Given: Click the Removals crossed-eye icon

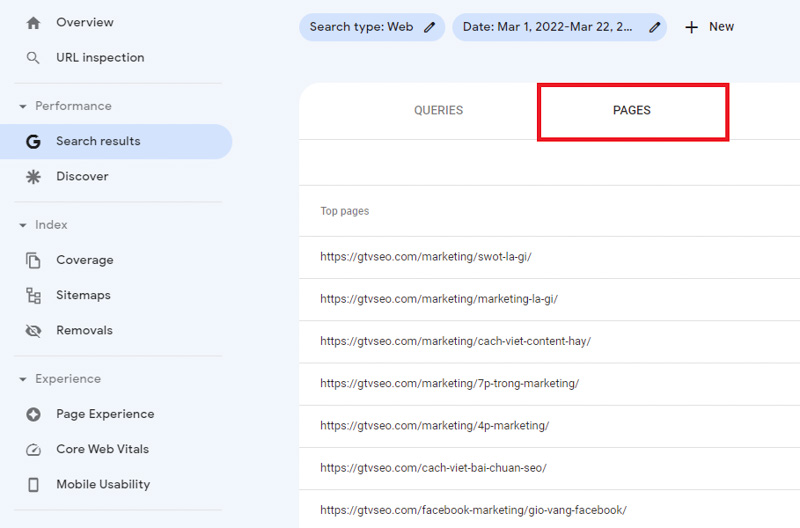Looking at the screenshot, I should (33, 331).
